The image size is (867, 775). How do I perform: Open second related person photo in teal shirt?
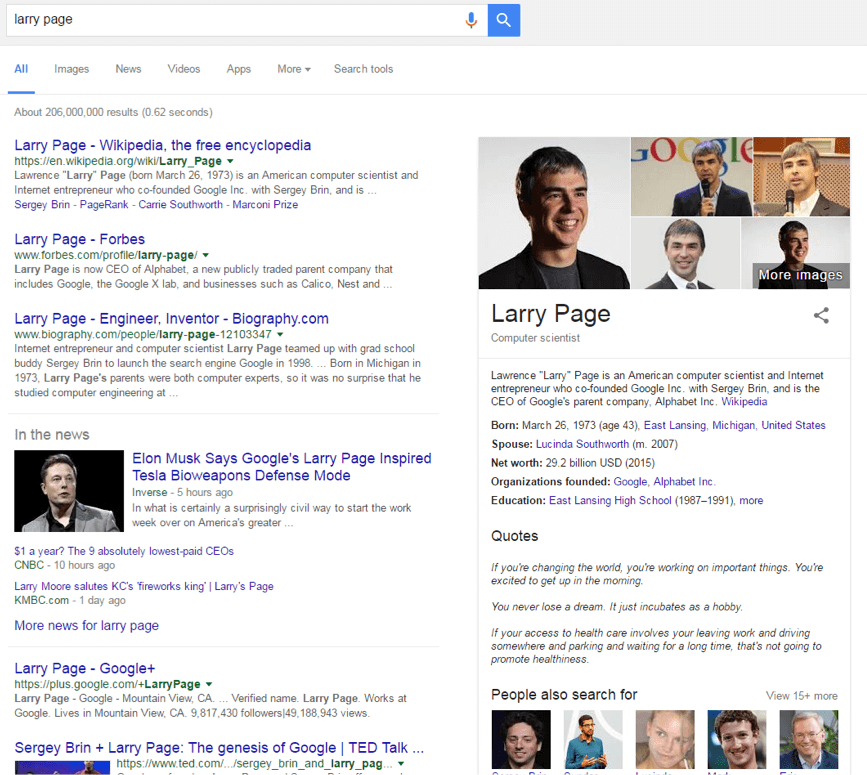(x=593, y=739)
